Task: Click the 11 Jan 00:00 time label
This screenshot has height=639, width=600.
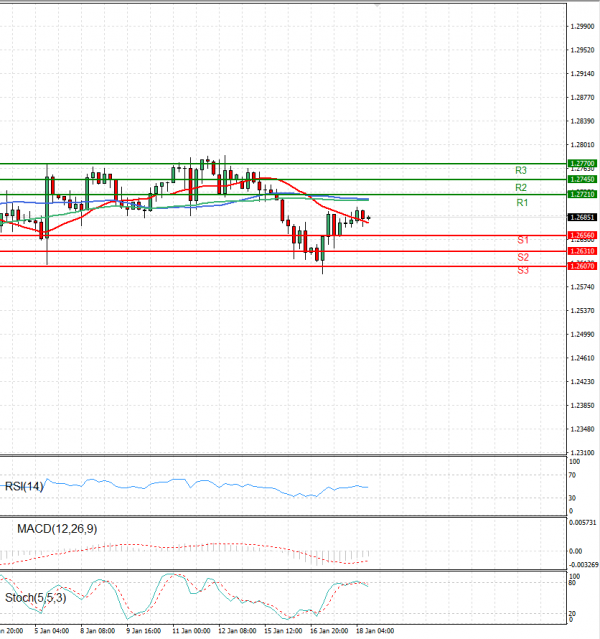Action: point(191,631)
